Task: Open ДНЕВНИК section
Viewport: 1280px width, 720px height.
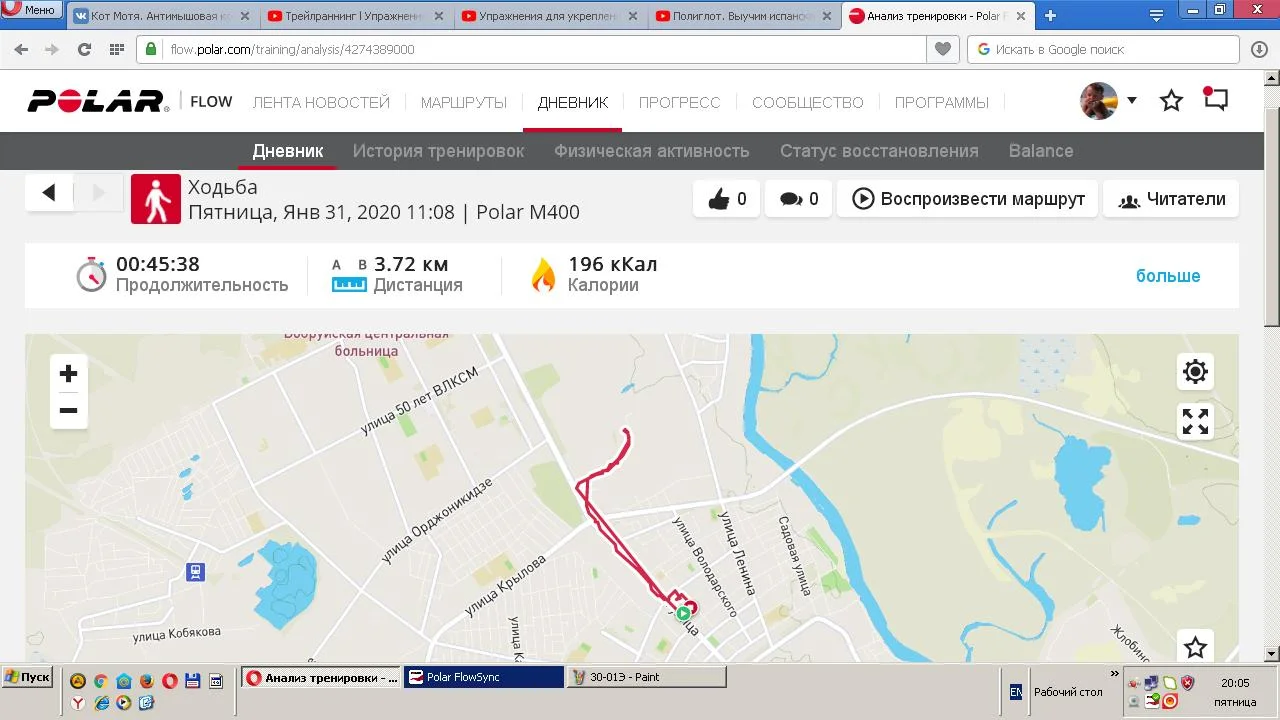Action: tap(573, 102)
